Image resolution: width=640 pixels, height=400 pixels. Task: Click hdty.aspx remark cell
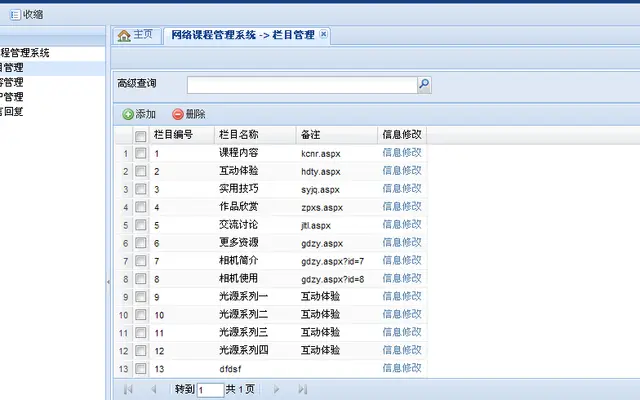point(321,172)
